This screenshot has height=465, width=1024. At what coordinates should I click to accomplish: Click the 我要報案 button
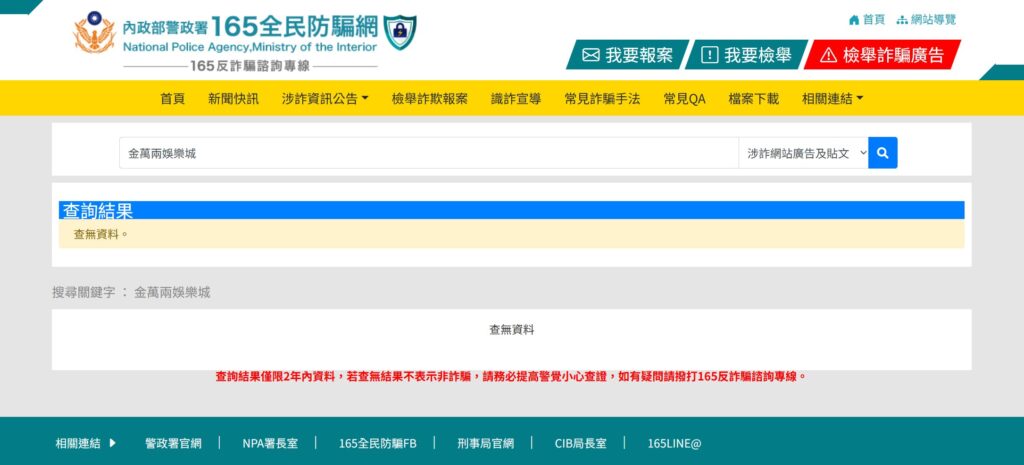tap(628, 55)
